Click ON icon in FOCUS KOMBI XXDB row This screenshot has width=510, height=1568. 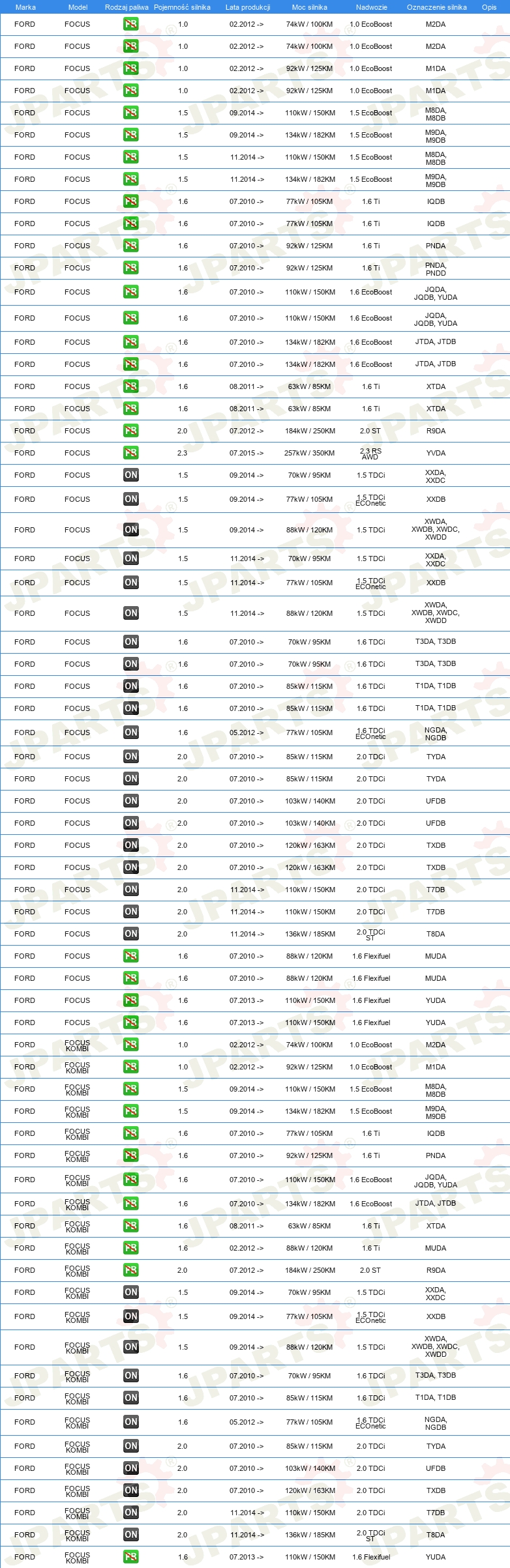[x=130, y=1316]
